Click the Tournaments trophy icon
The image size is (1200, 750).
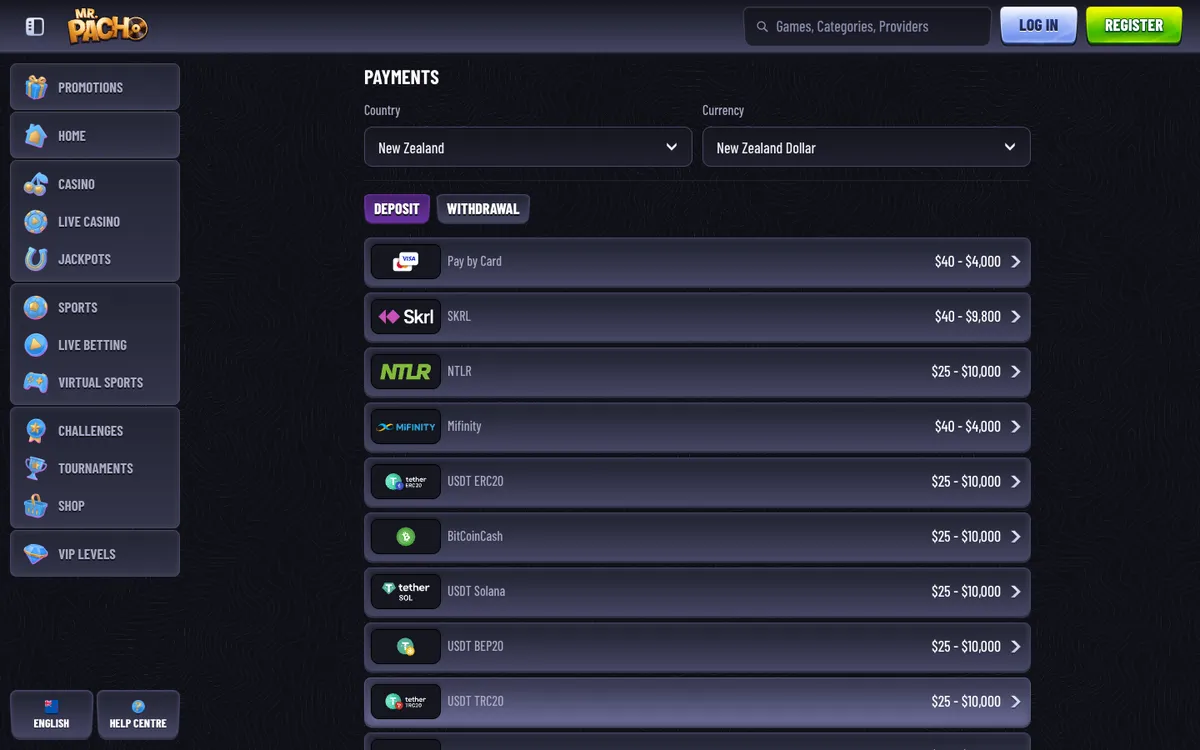(36, 468)
